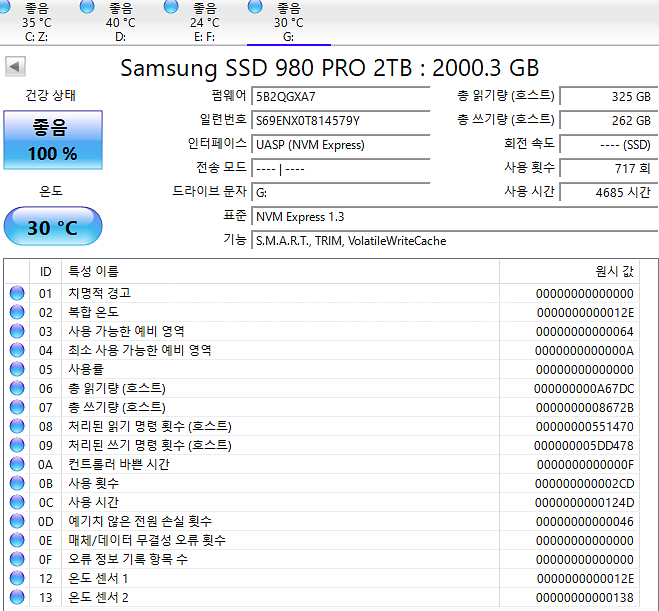Click the ID column header
The width and height of the screenshot is (659, 611).
[x=45, y=271]
